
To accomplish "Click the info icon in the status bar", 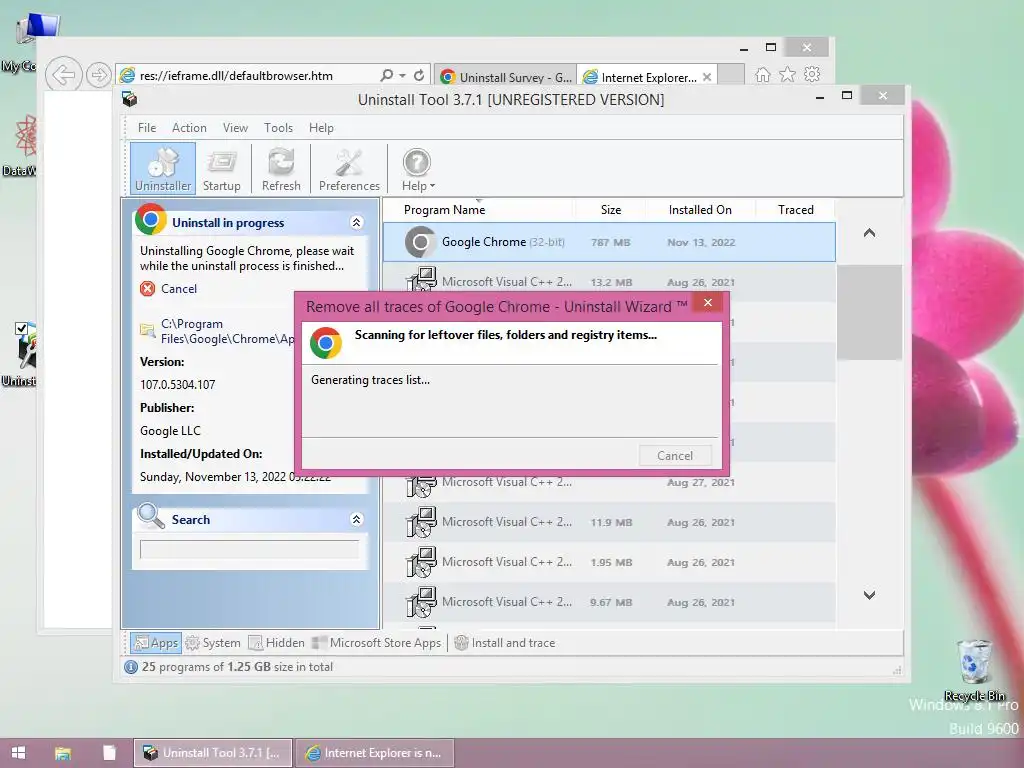I will point(131,667).
